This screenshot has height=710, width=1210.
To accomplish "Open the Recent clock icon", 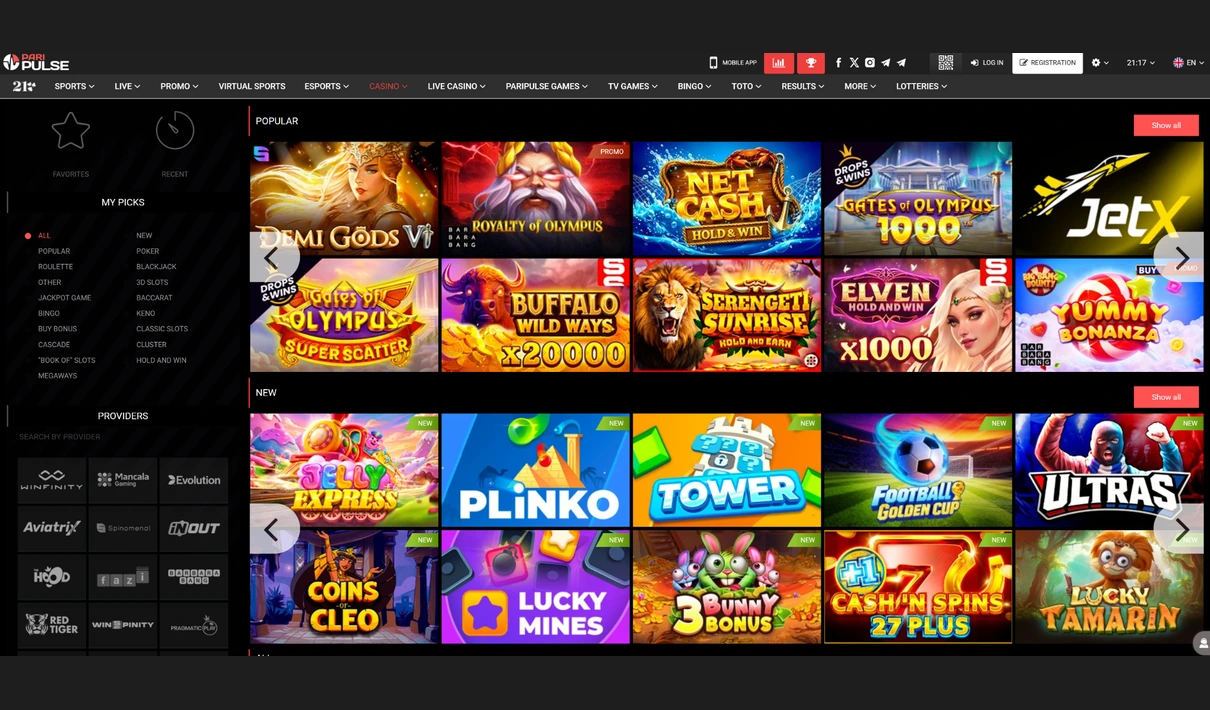I will 175,130.
